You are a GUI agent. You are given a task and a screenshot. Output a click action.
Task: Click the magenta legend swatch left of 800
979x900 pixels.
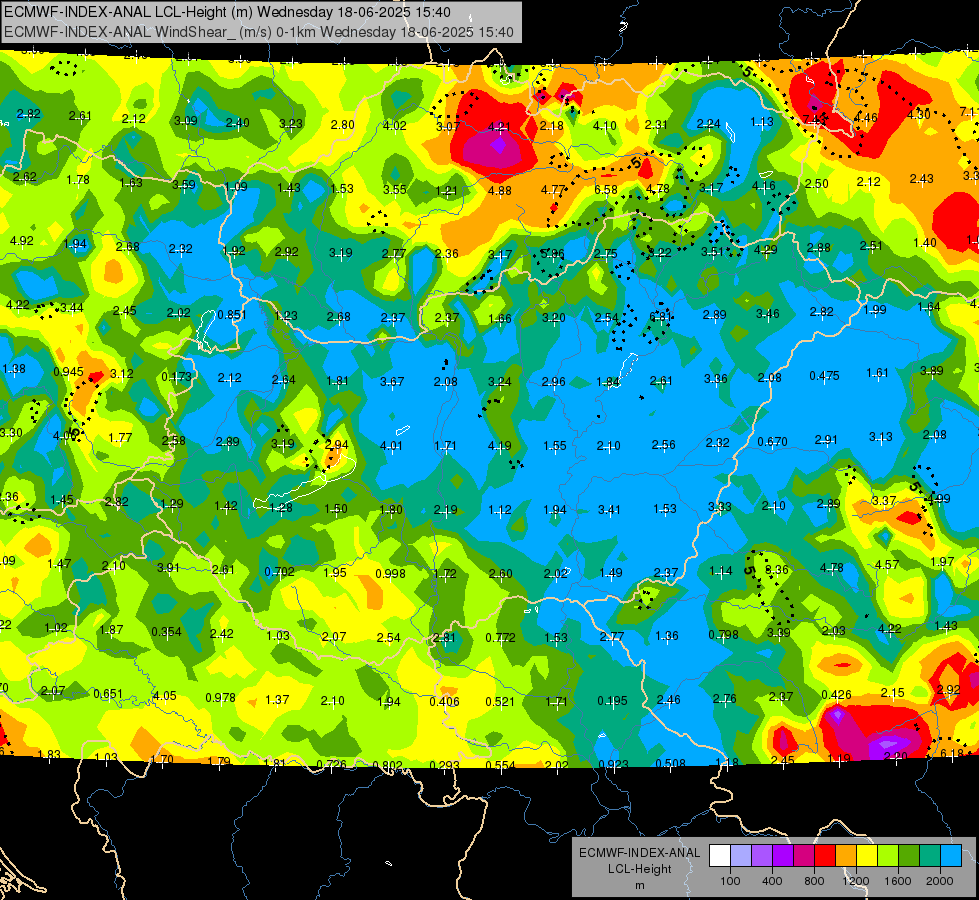pyautogui.click(x=804, y=855)
